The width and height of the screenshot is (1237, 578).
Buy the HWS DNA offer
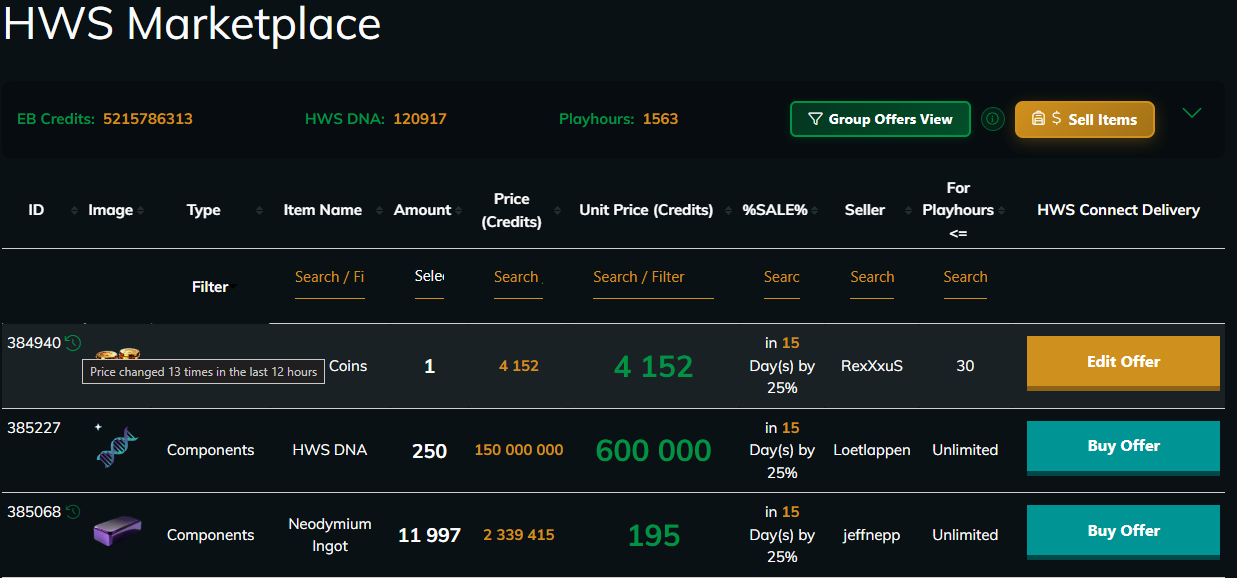(x=1123, y=446)
